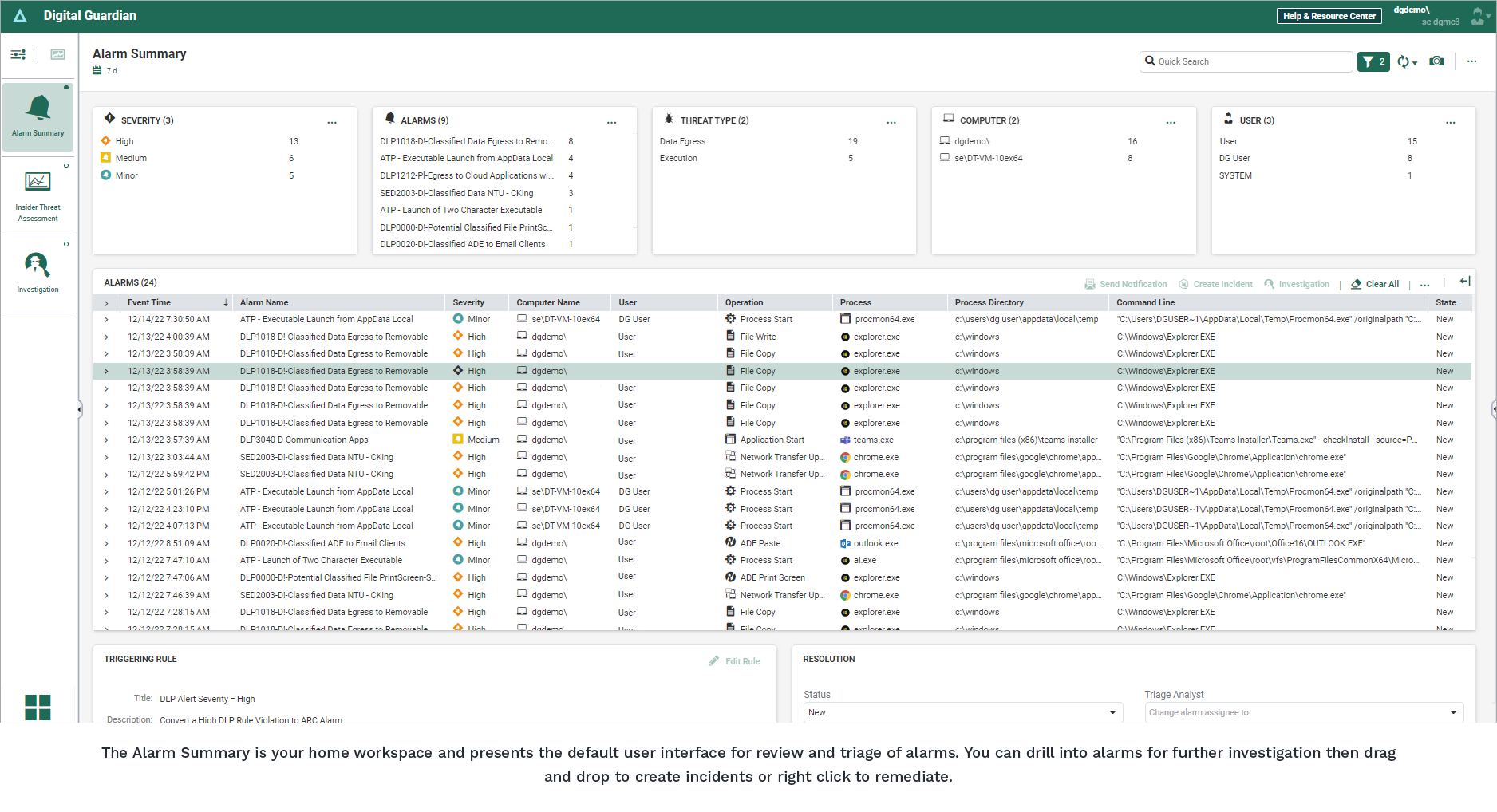Image resolution: width=1497 pixels, height=812 pixels.
Task: Click Help & Resource Center
Action: tap(1329, 16)
